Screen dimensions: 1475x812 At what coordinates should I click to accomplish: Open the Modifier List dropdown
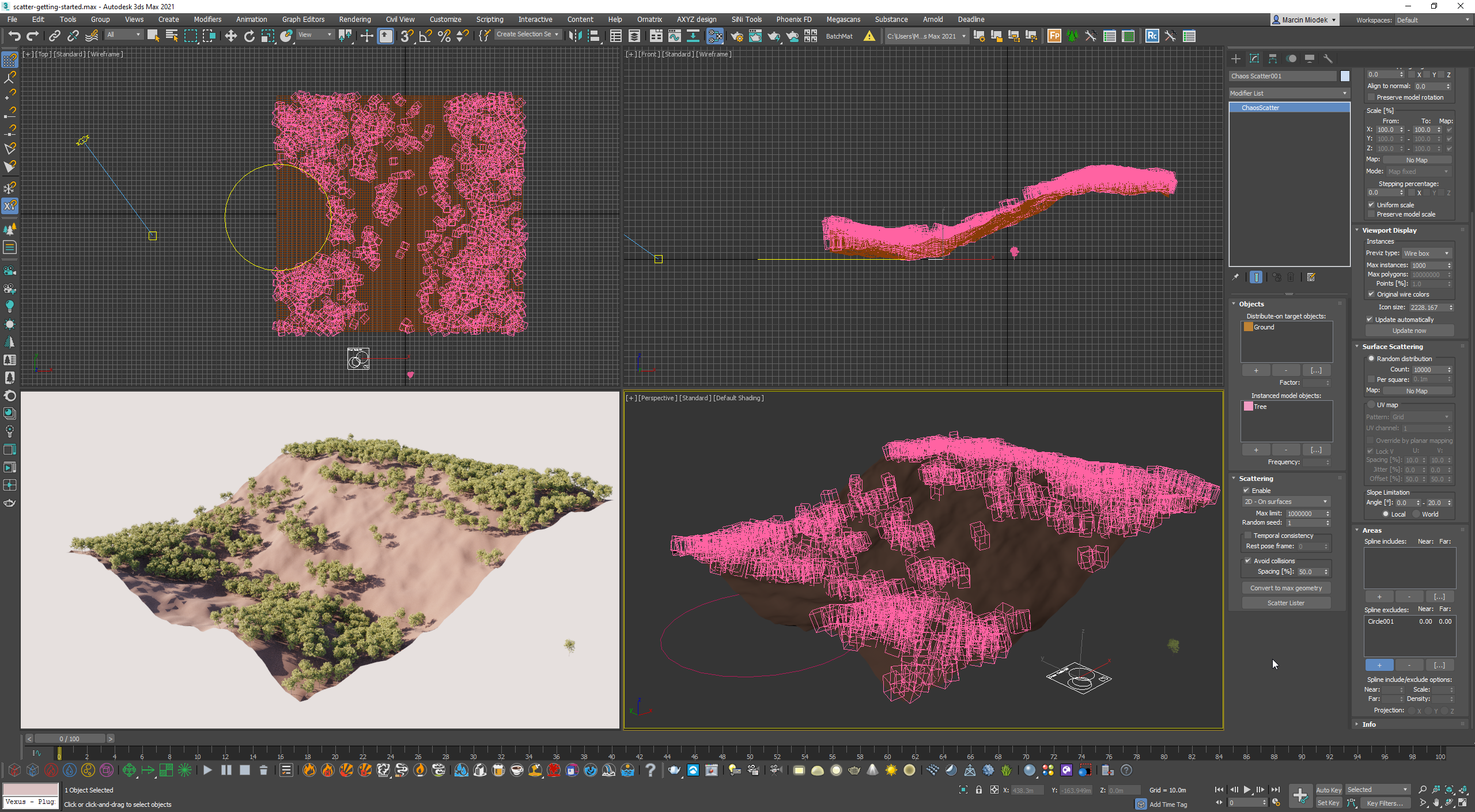pos(1289,93)
